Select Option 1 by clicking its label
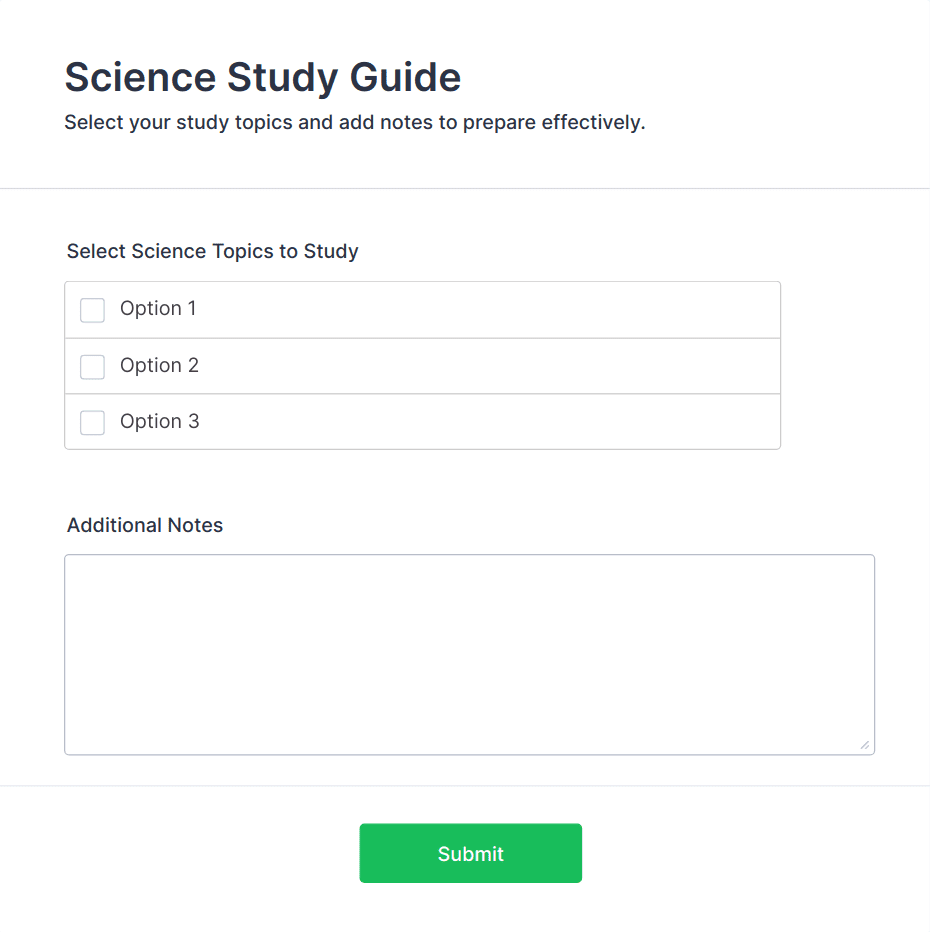 click(157, 309)
